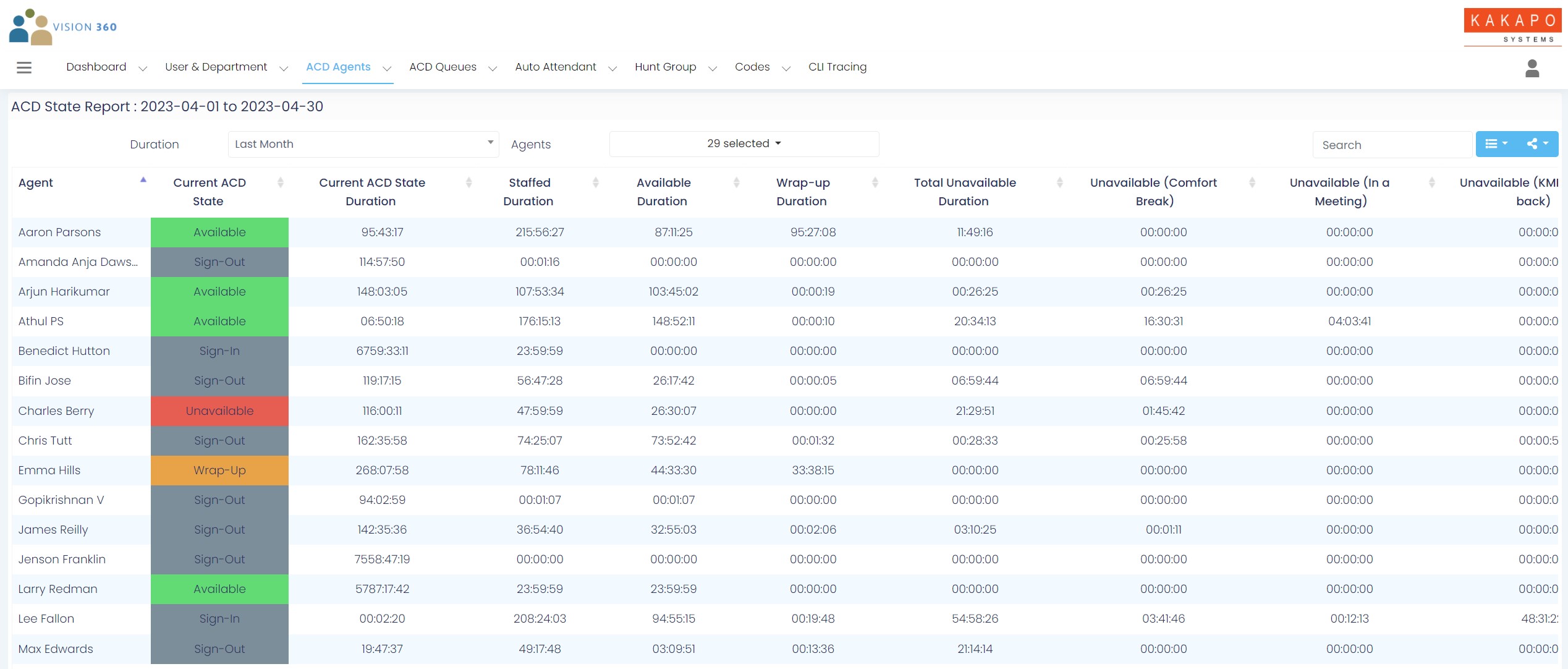Open the column list view button
The image size is (1568, 669).
(1496, 143)
